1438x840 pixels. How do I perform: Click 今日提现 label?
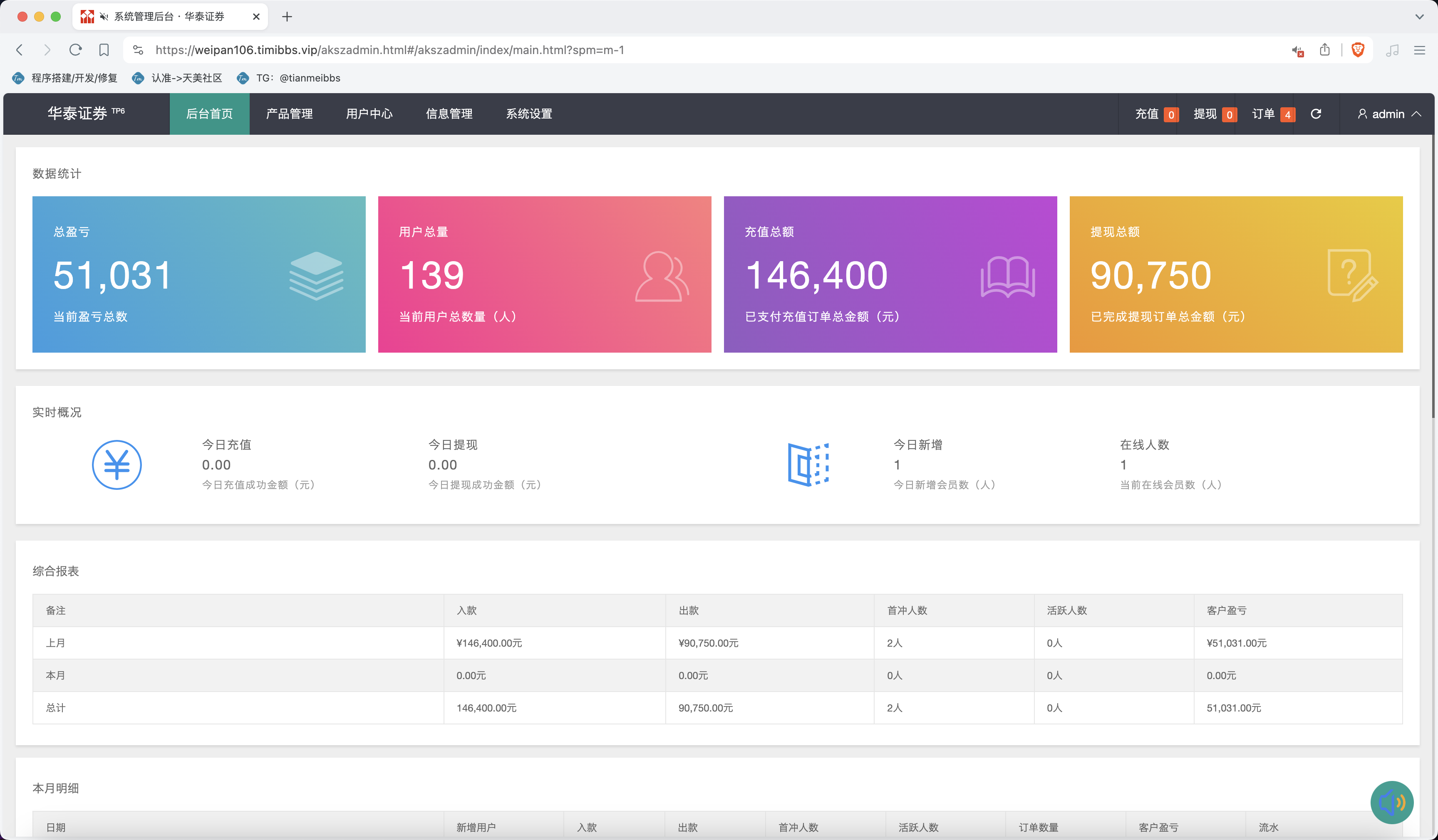[x=453, y=445]
